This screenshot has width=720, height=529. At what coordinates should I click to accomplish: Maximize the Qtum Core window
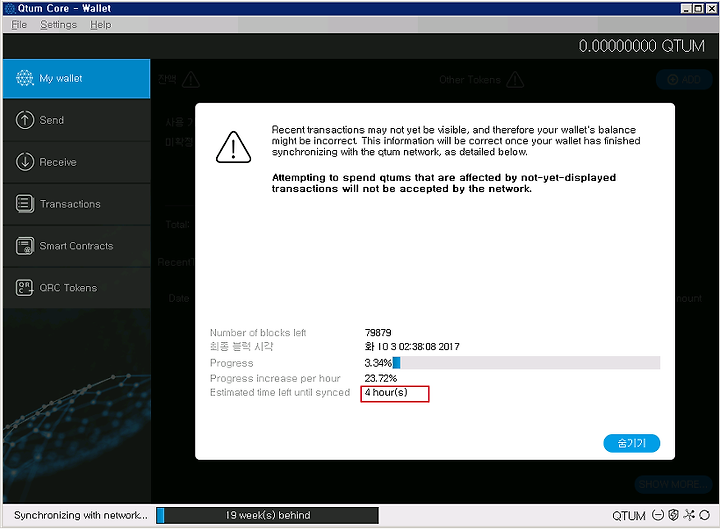(698, 8)
